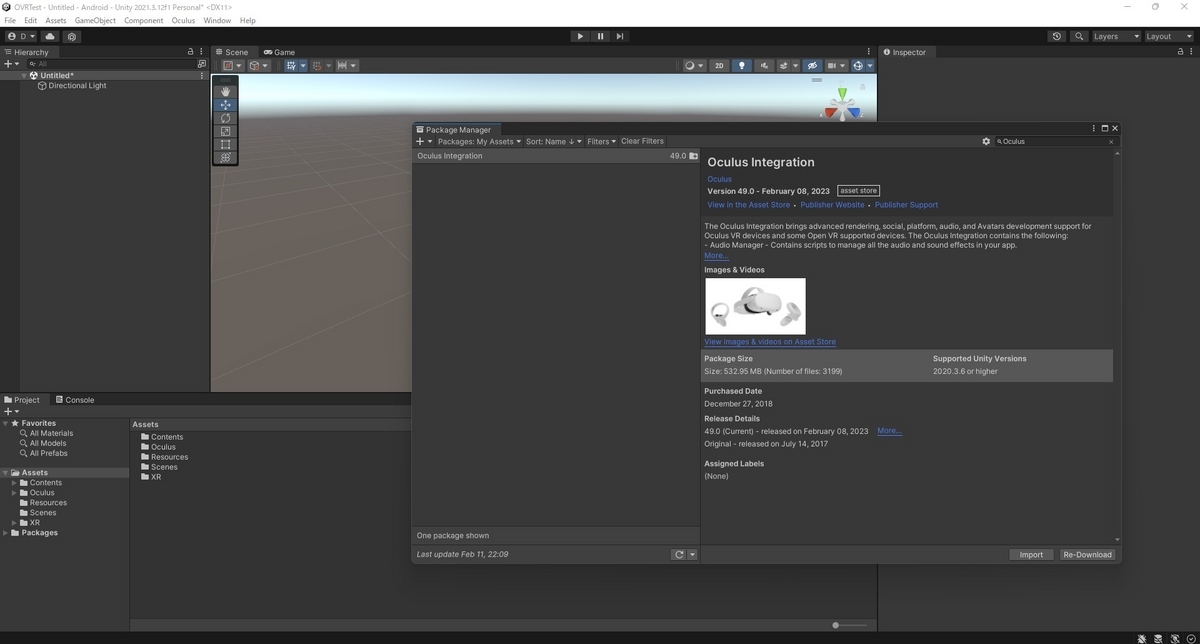Toggle scene audio
This screenshot has width=1200, height=644.
764,65
